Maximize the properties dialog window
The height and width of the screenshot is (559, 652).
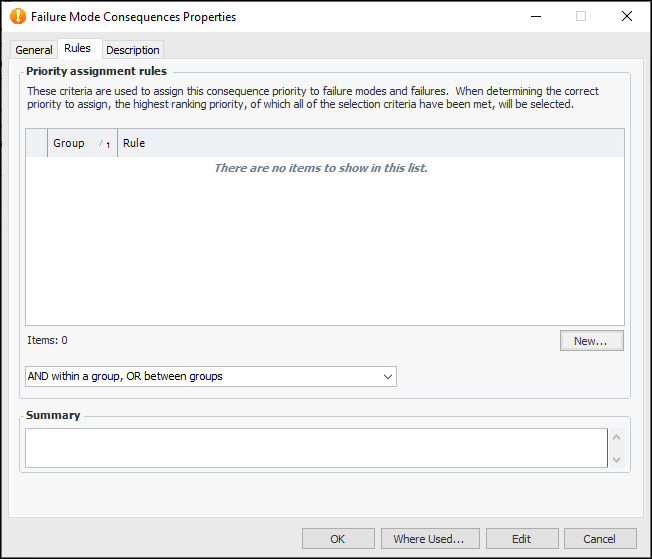pyautogui.click(x=581, y=17)
